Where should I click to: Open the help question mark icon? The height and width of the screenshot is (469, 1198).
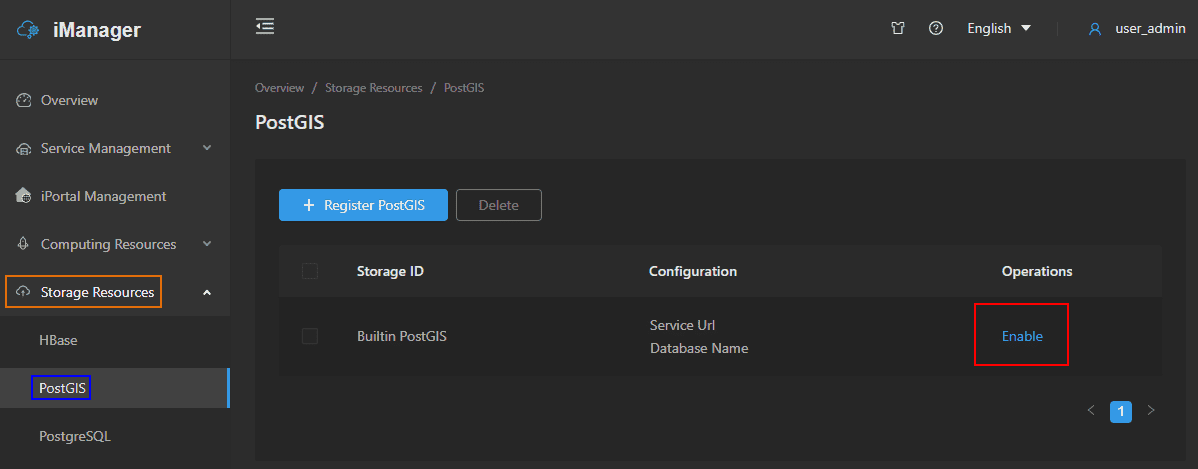[936, 29]
